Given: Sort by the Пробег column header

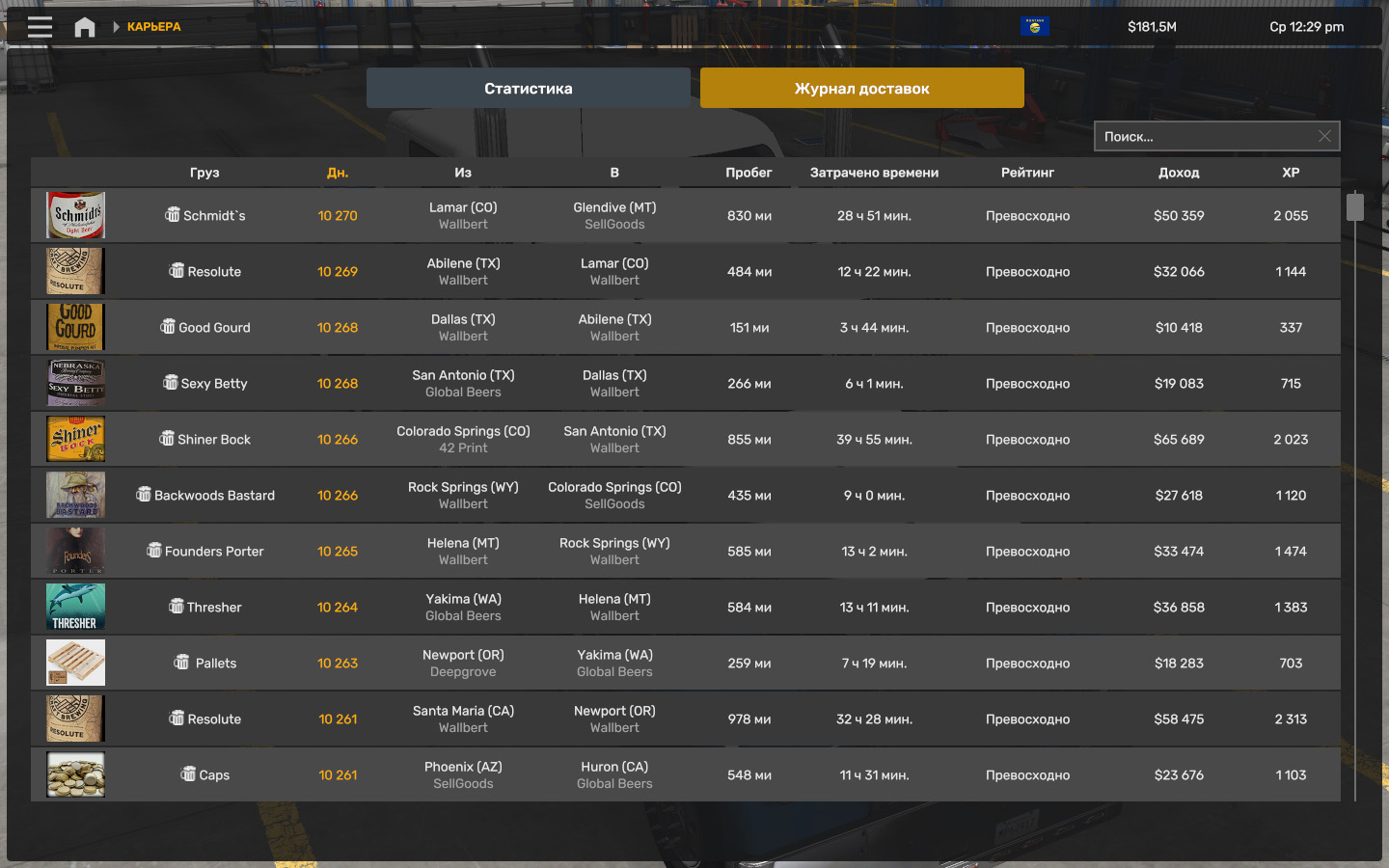Looking at the screenshot, I should click(749, 173).
